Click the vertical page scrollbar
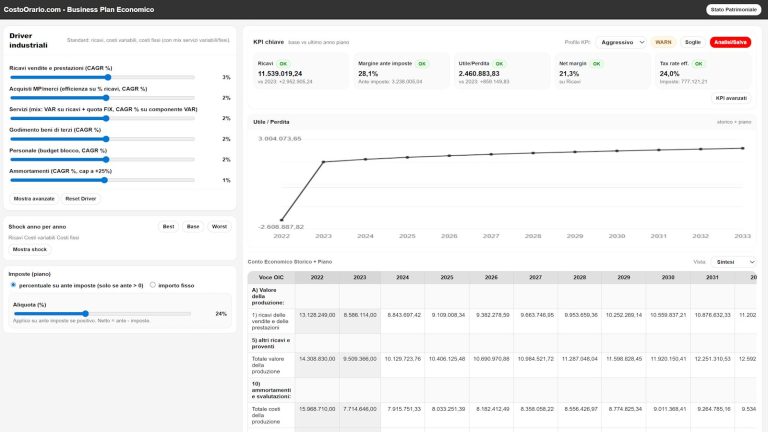 (764, 200)
